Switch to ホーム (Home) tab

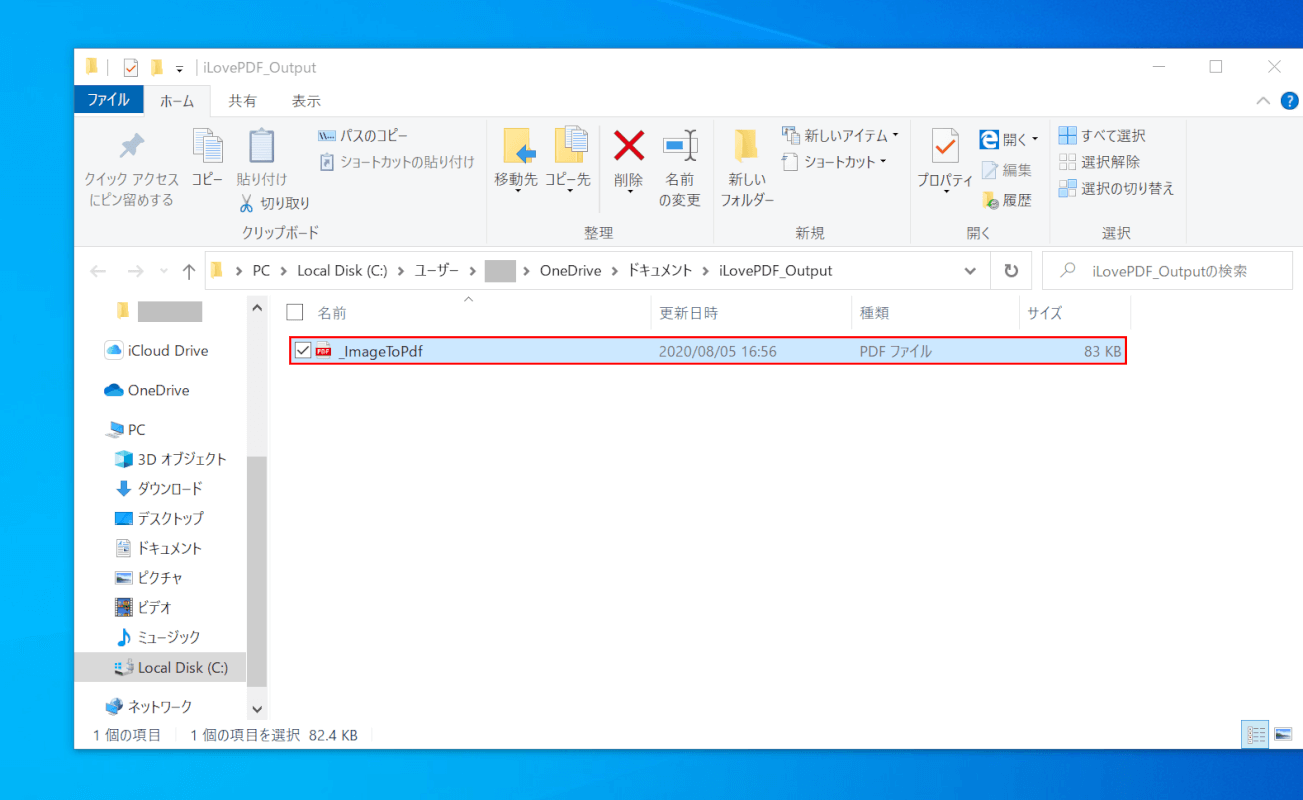click(177, 101)
